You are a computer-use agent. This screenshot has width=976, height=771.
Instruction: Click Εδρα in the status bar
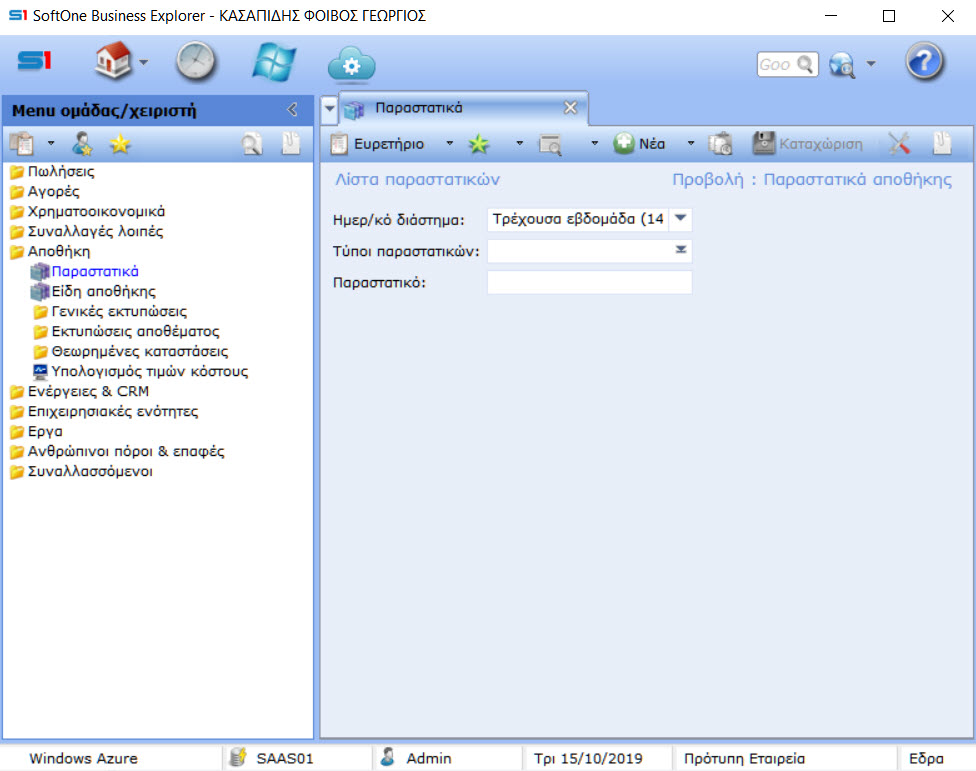click(x=926, y=759)
